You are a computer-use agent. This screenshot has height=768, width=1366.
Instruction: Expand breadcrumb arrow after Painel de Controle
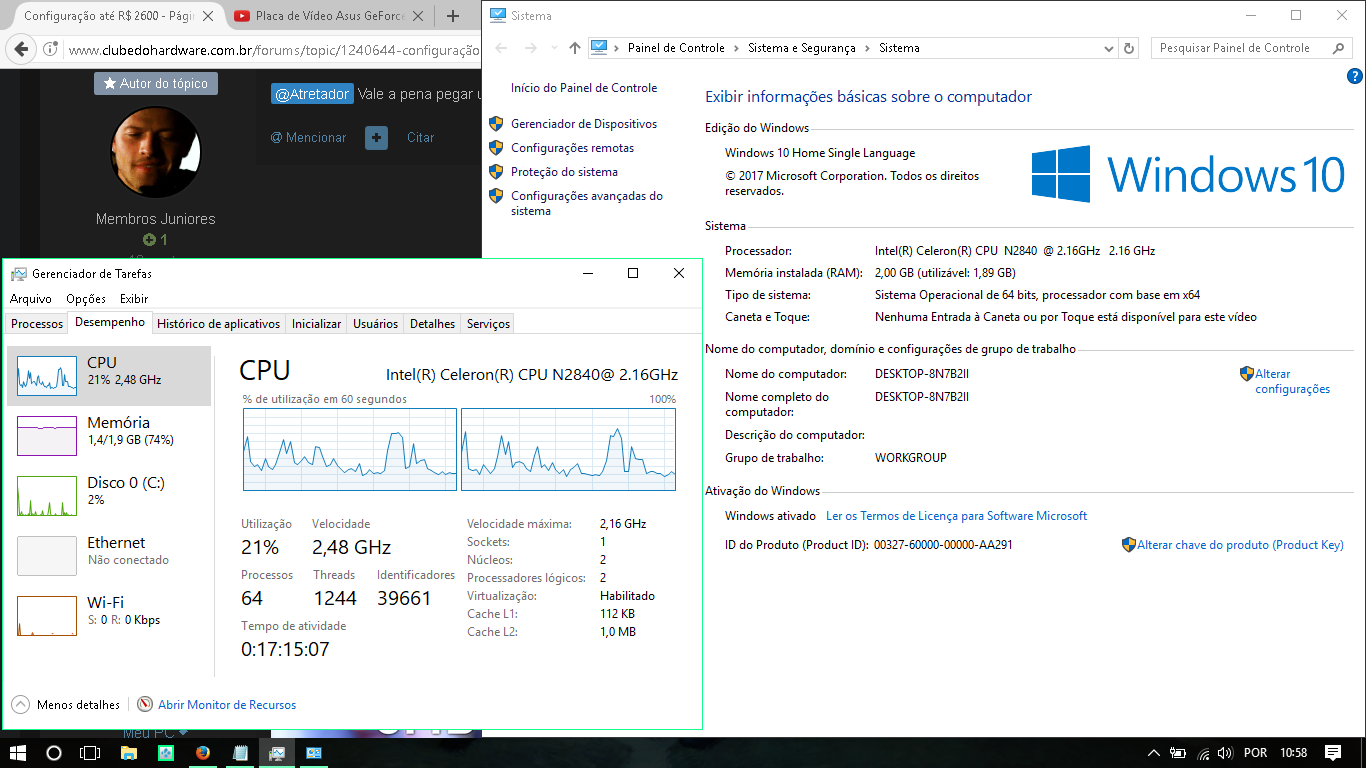tap(736, 48)
